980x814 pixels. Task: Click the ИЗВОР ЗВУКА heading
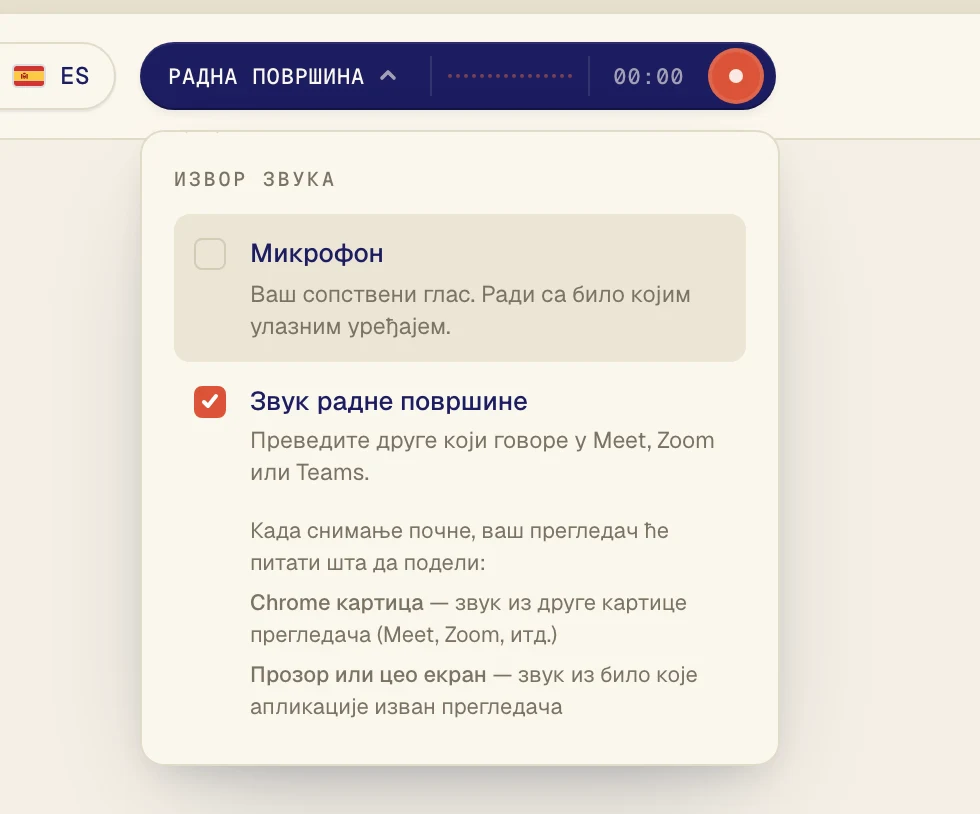pos(255,179)
